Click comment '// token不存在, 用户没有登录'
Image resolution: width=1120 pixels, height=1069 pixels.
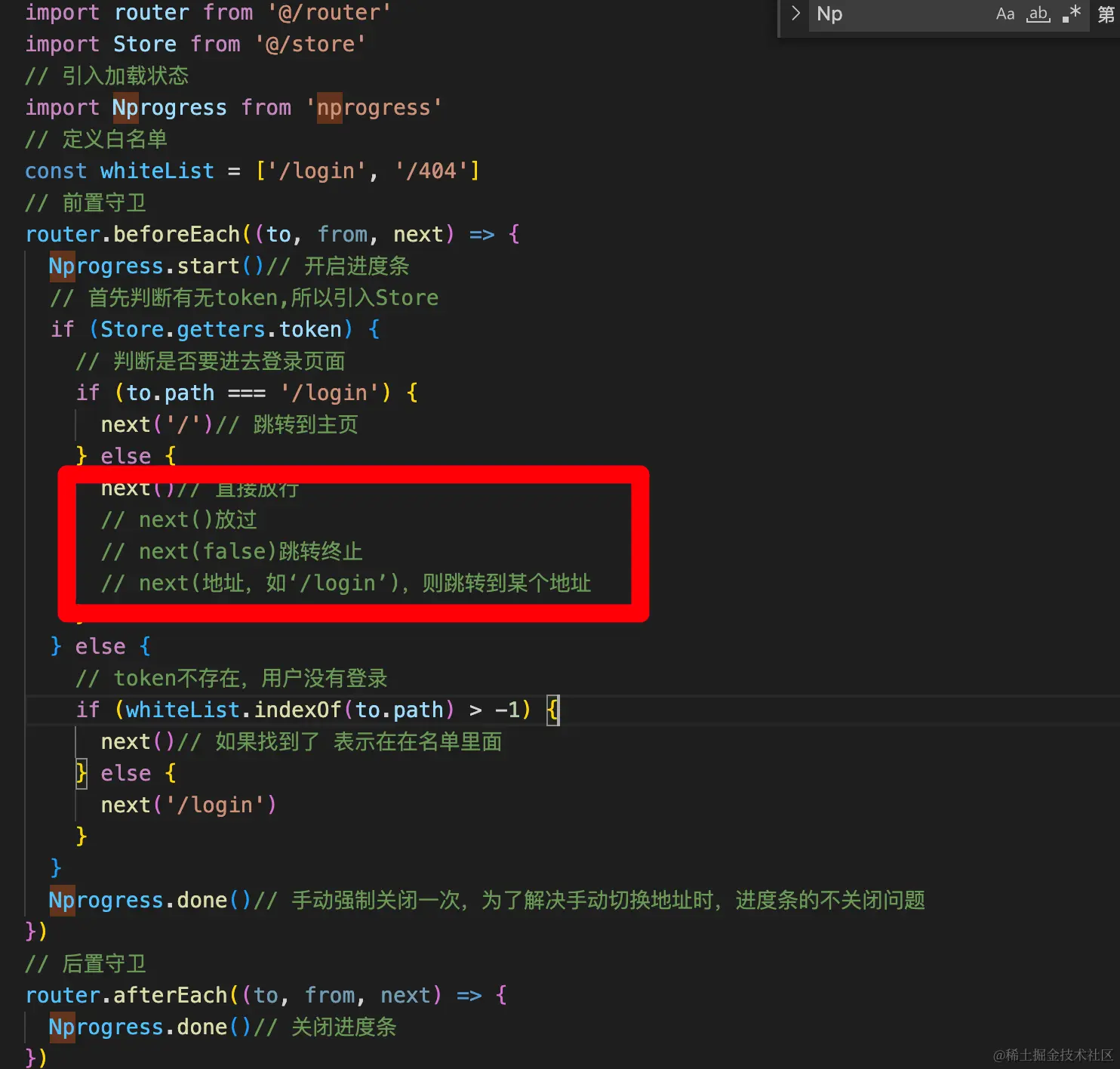231,678
